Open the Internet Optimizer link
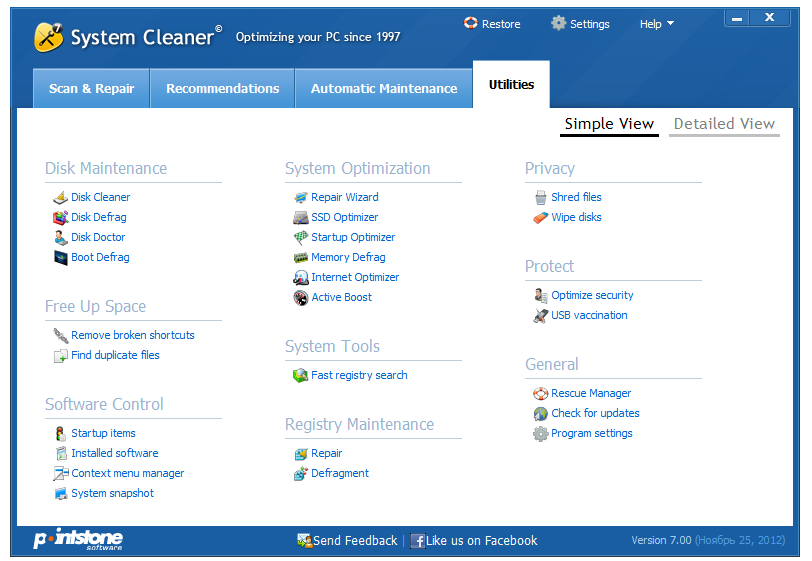Screen dimensions: 812x561 (x=355, y=278)
